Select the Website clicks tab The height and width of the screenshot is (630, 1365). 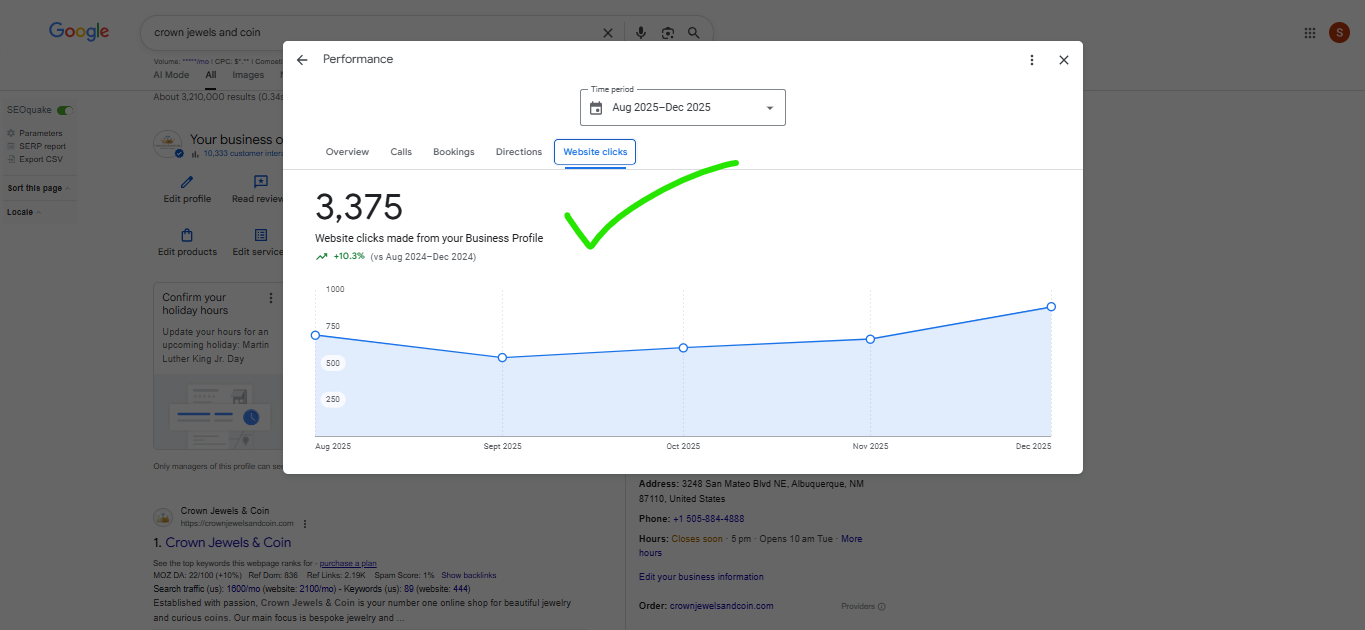[x=595, y=152]
